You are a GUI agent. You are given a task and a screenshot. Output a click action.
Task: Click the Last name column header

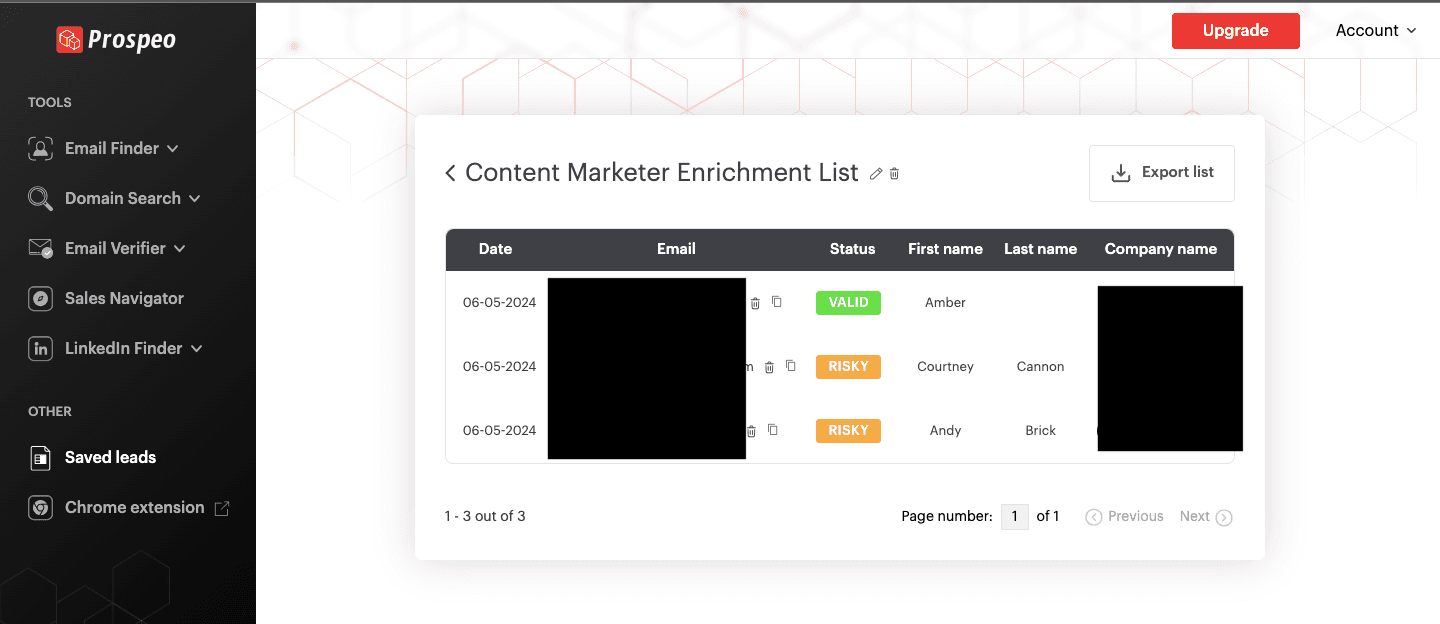(x=1040, y=249)
